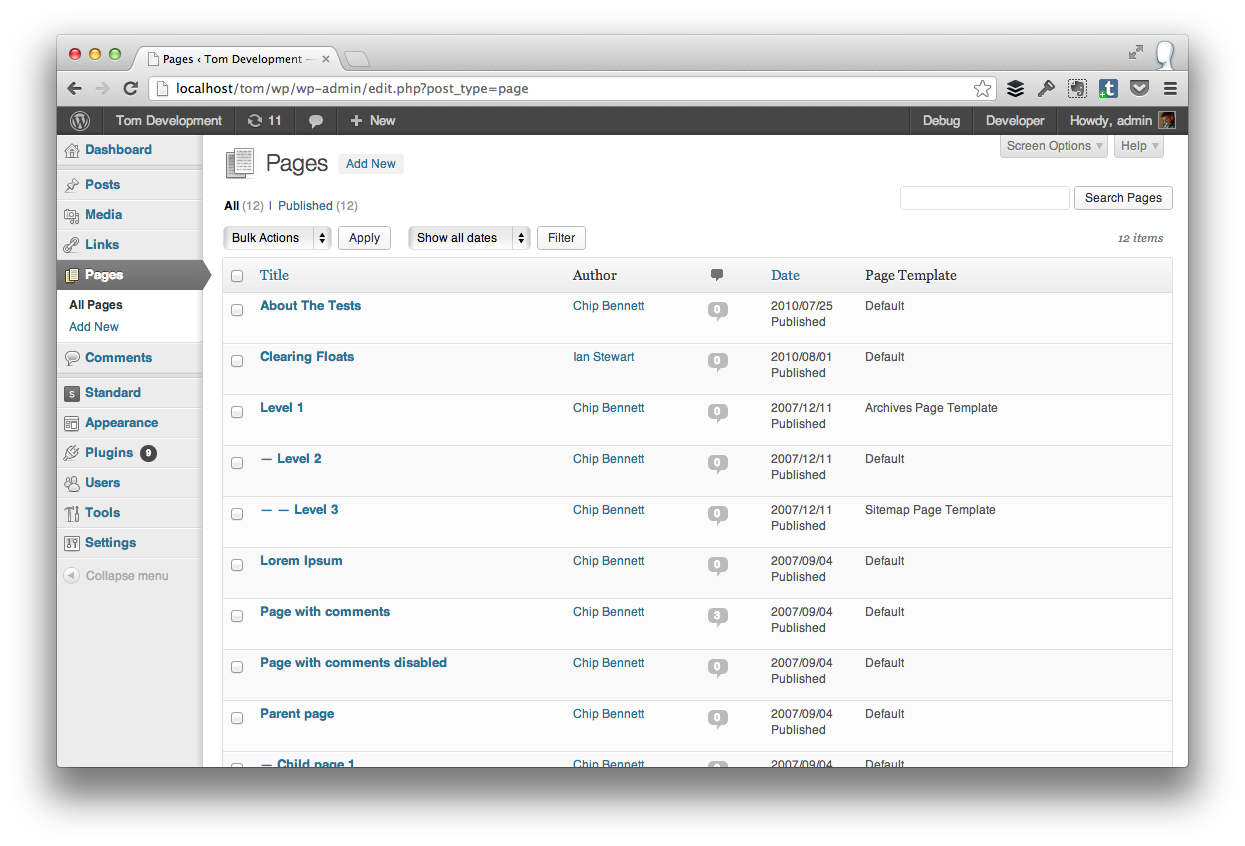The width and height of the screenshot is (1245, 846).
Task: Open the updates icon showing 11
Action: tap(265, 121)
